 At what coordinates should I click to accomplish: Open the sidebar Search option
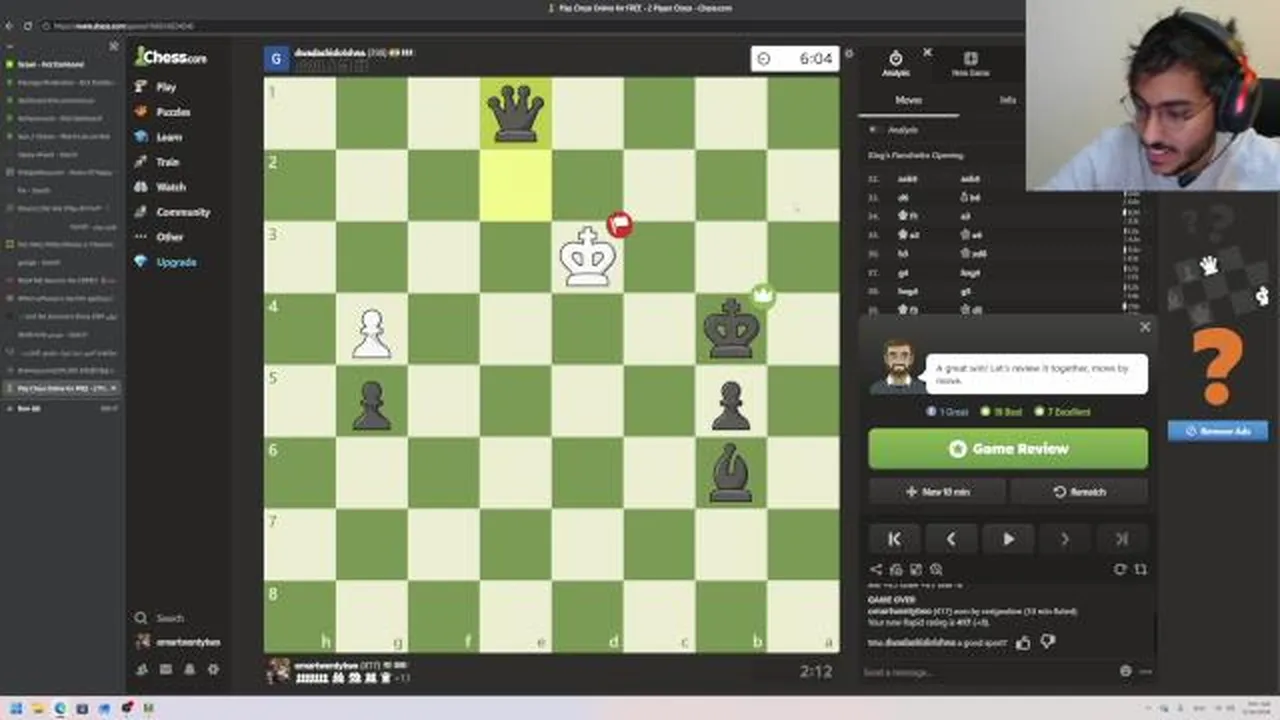(x=160, y=618)
